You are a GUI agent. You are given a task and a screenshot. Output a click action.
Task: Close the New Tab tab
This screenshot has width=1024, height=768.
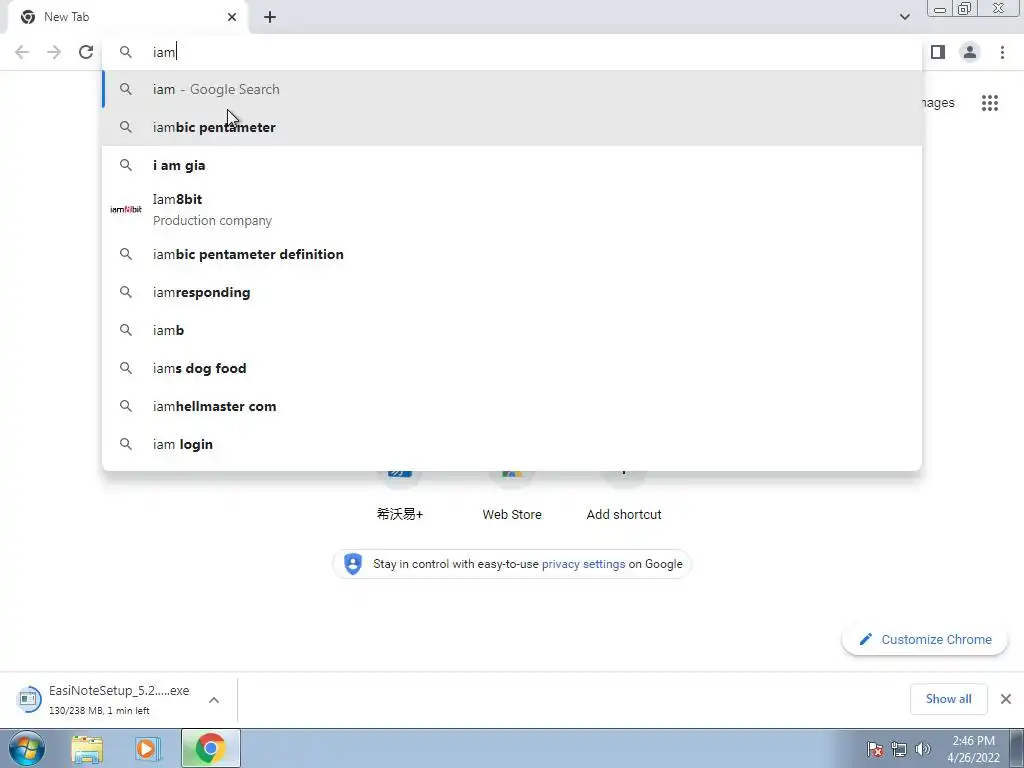point(232,17)
